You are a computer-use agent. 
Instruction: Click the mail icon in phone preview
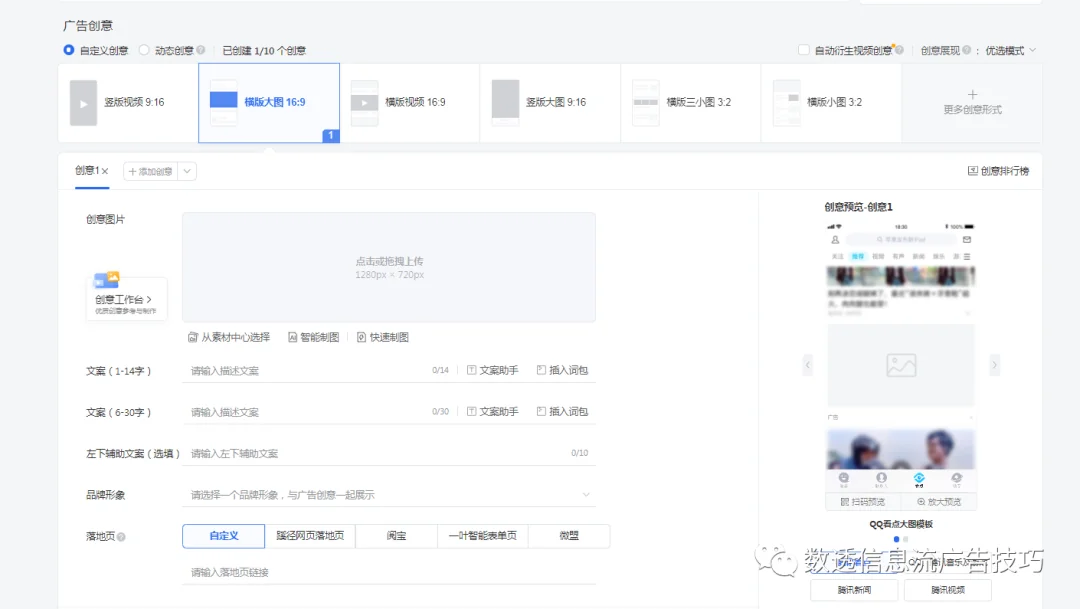(967, 240)
